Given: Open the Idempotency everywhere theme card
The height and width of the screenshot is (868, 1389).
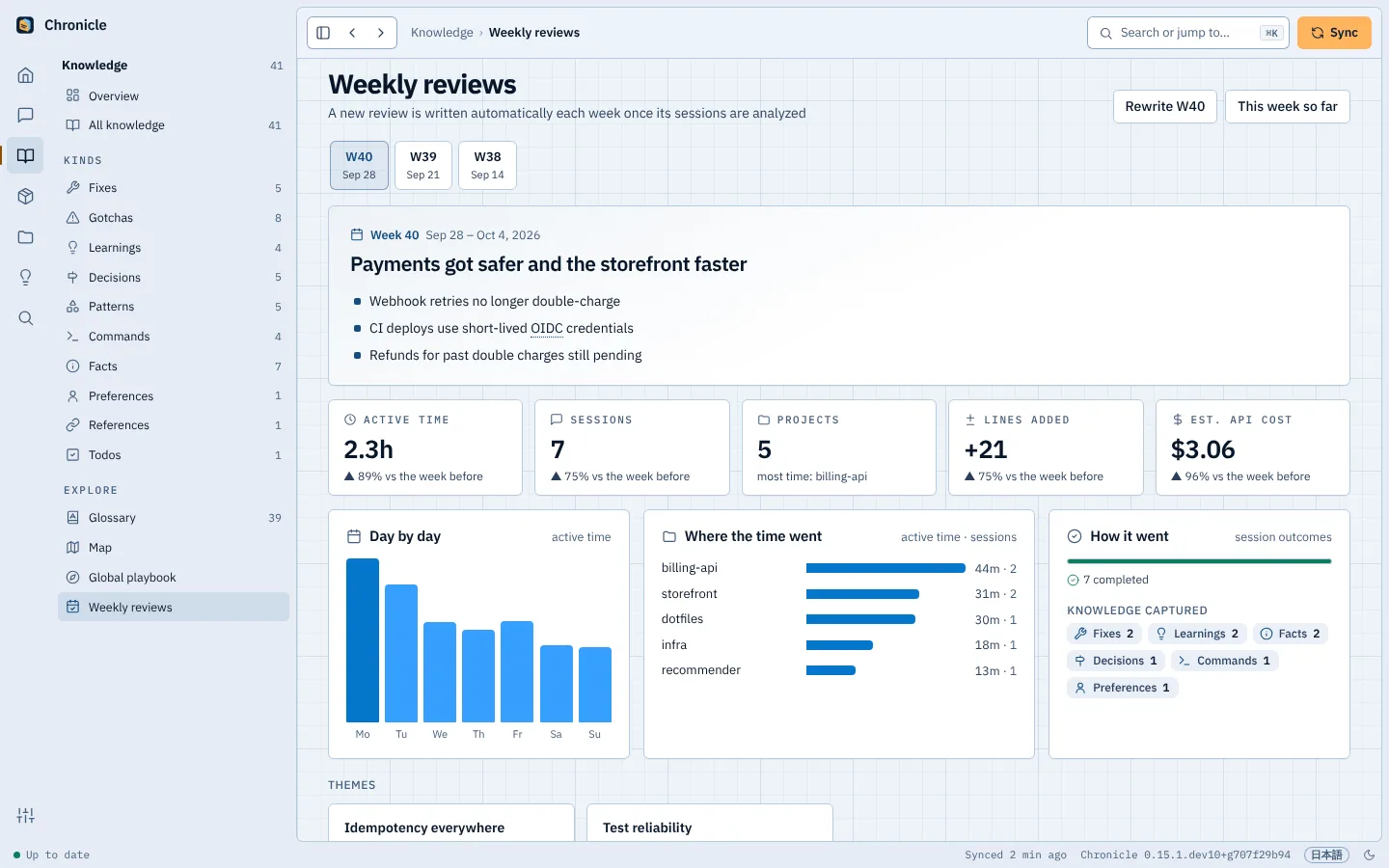Looking at the screenshot, I should [x=451, y=823].
